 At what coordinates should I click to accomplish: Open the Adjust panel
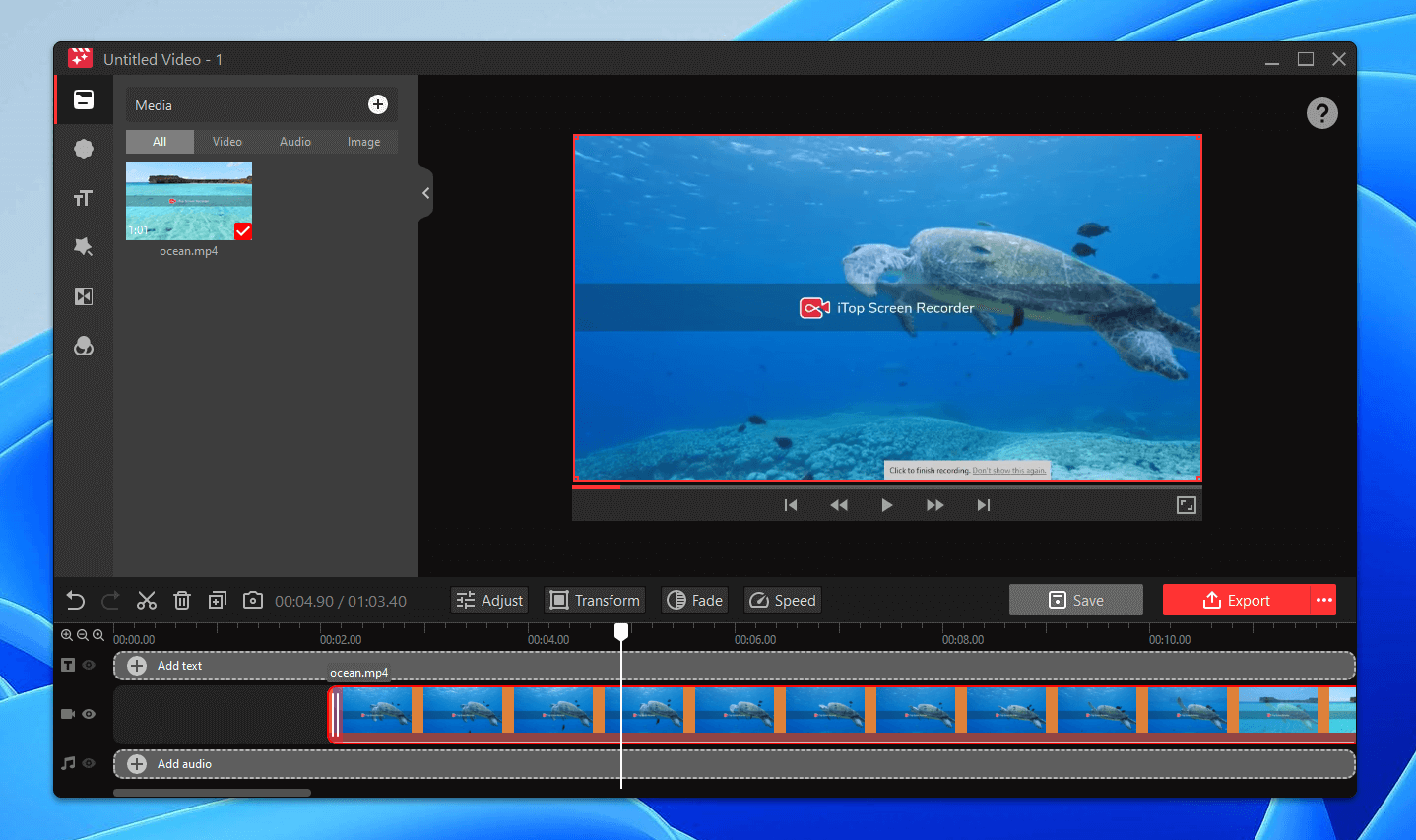click(x=489, y=600)
